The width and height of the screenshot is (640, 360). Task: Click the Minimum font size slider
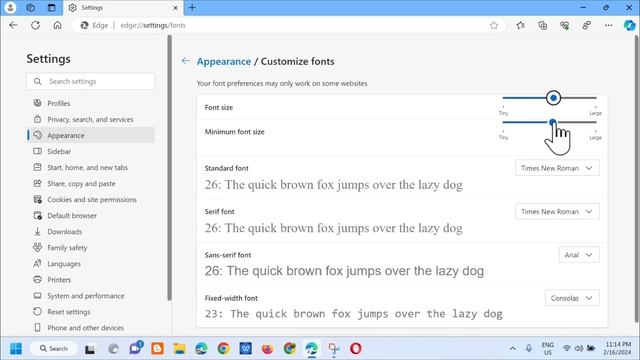(549, 122)
